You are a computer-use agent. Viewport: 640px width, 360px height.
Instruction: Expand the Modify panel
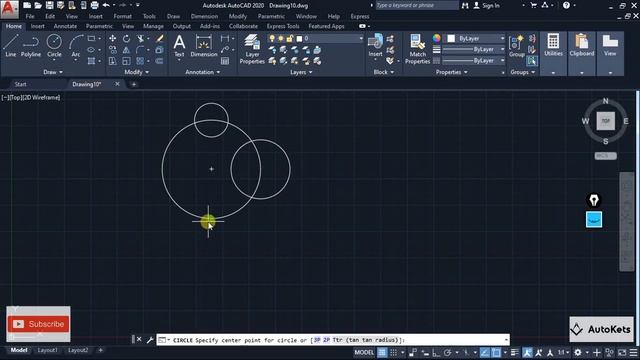coord(136,72)
